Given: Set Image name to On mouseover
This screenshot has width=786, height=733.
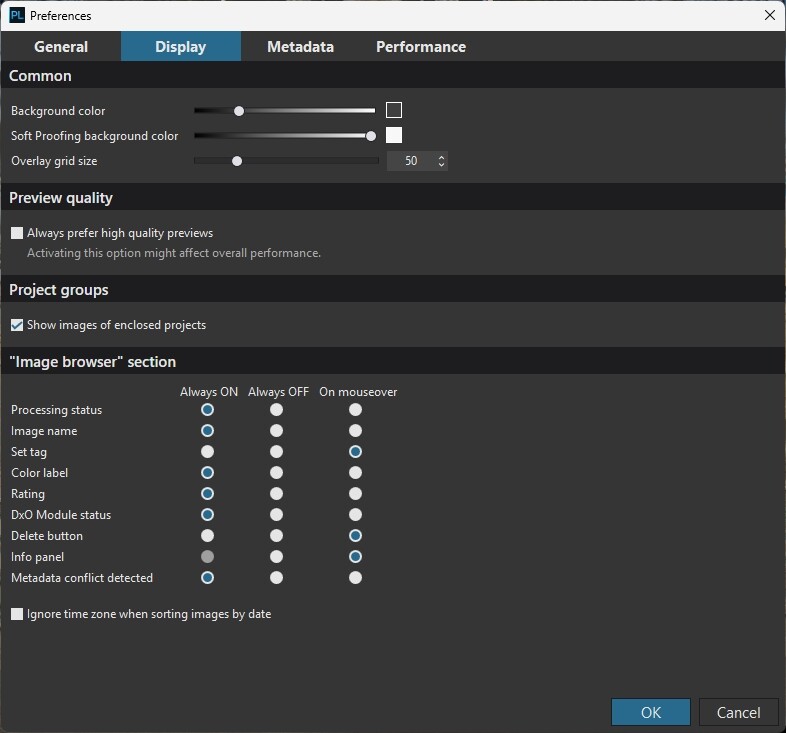Looking at the screenshot, I should pyautogui.click(x=355, y=431).
